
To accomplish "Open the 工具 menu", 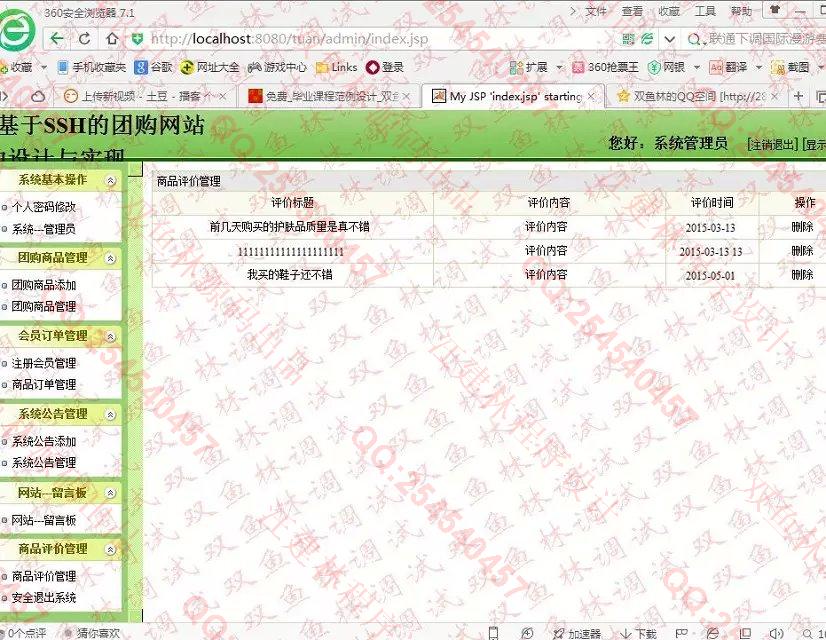I will pyautogui.click(x=705, y=11).
